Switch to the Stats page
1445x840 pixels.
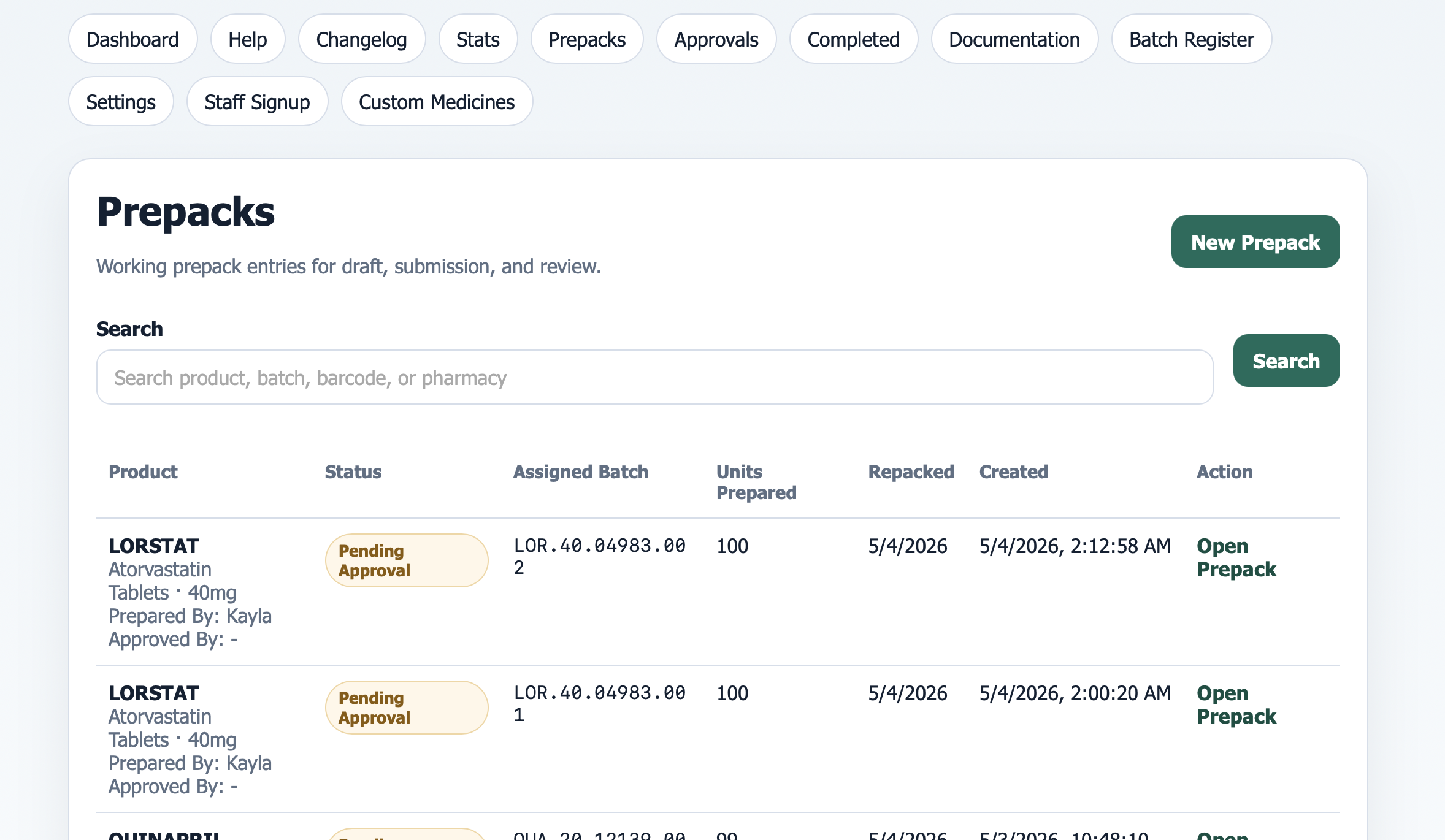pyautogui.click(x=478, y=39)
